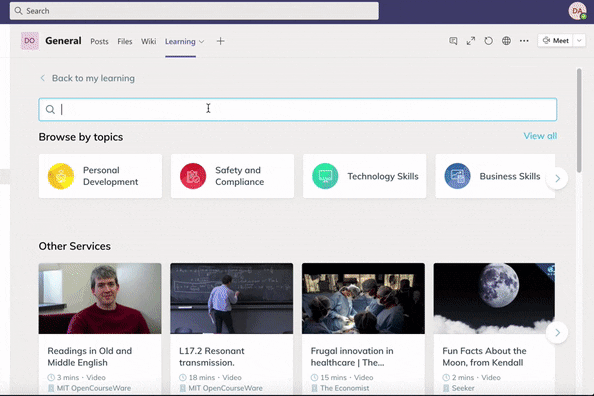Viewport: 594px width, 396px height.
Task: Open Business Skills topic card
Action: (x=495, y=176)
